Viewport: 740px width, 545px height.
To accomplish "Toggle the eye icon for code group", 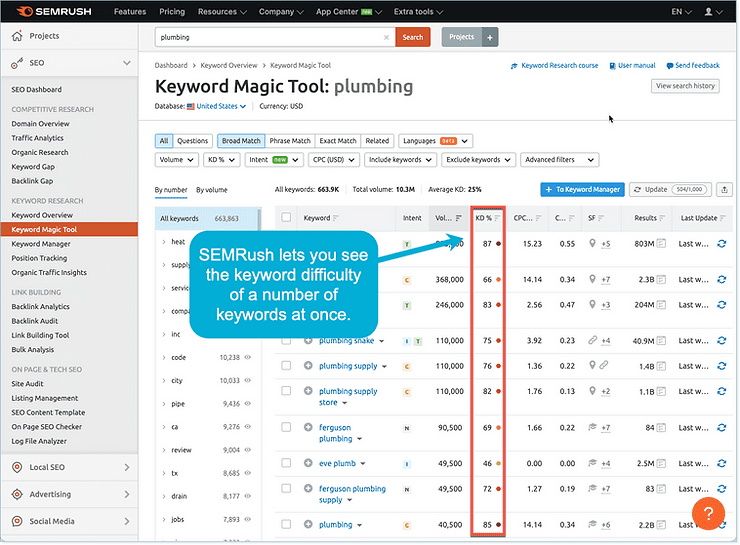I will coord(248,358).
